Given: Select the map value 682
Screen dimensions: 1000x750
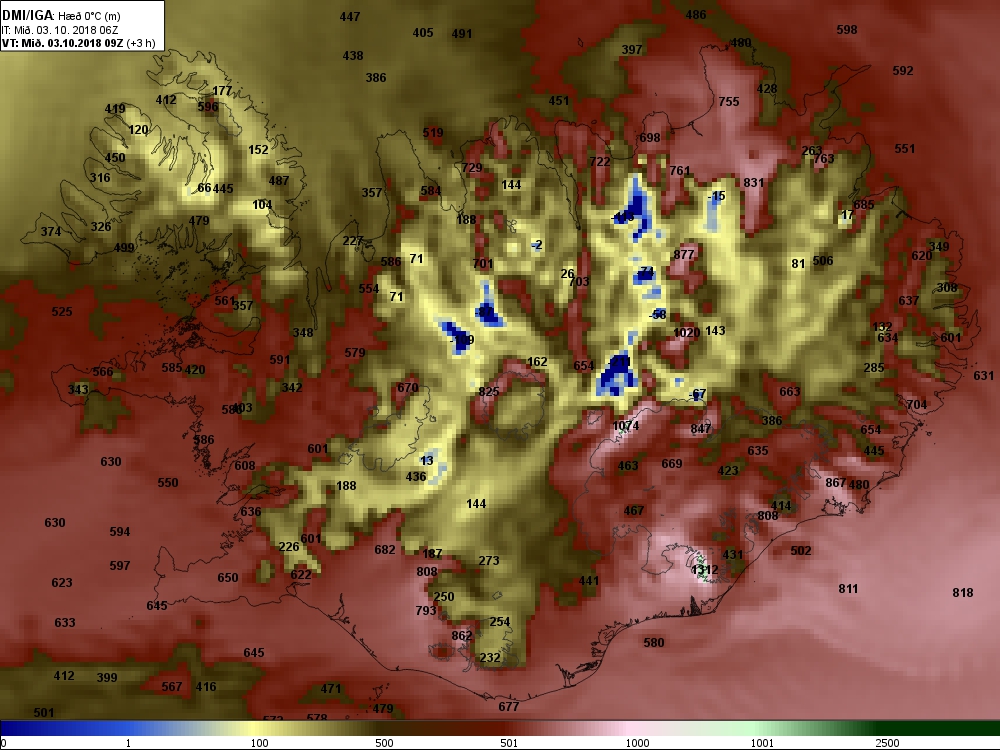Looking at the screenshot, I should pyautogui.click(x=385, y=549).
